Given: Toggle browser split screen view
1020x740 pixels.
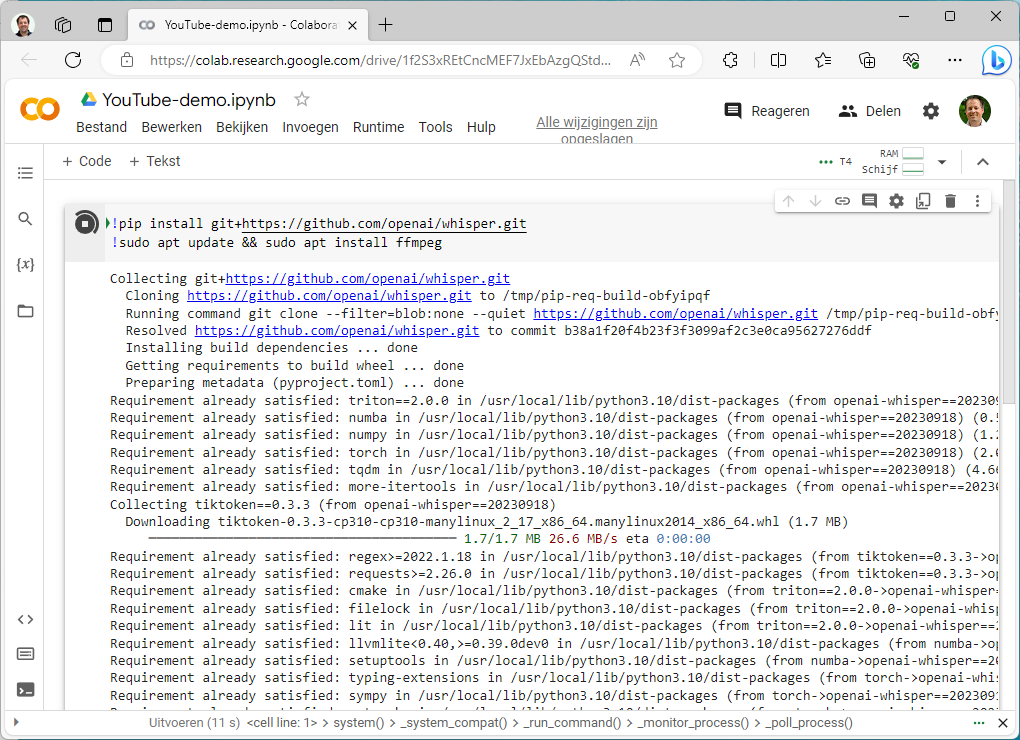Looking at the screenshot, I should click(778, 60).
